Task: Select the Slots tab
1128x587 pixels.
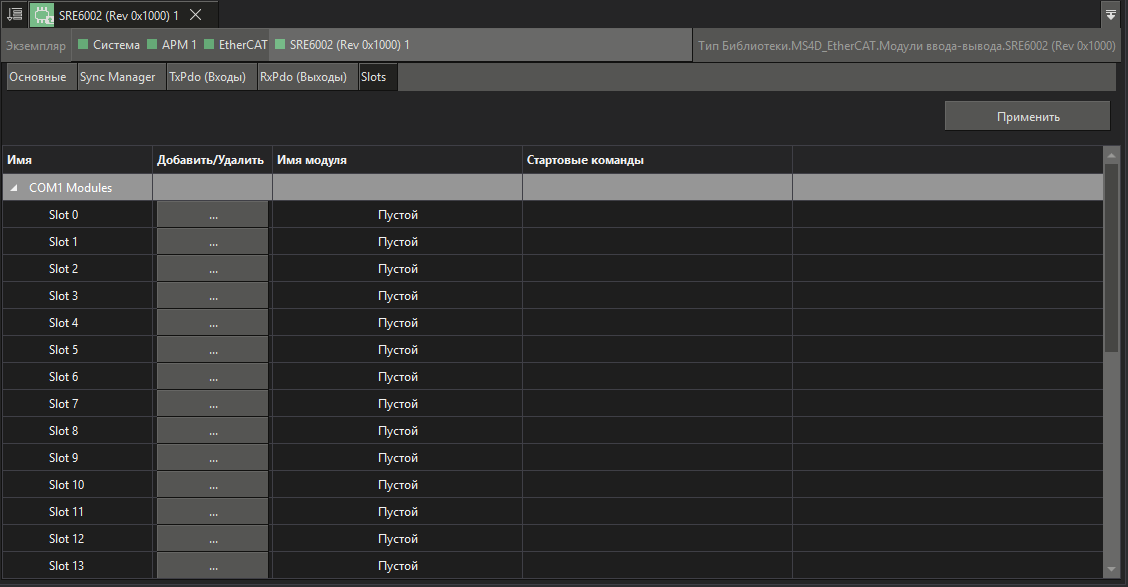Action: point(377,77)
